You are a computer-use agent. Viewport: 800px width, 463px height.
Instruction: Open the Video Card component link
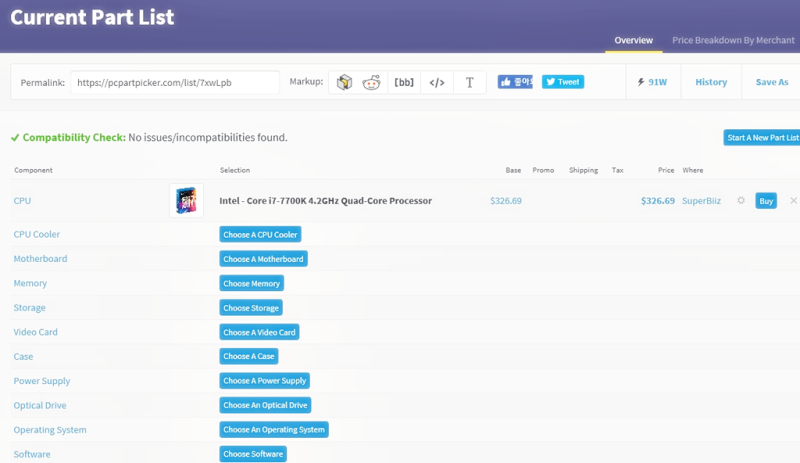coord(35,332)
